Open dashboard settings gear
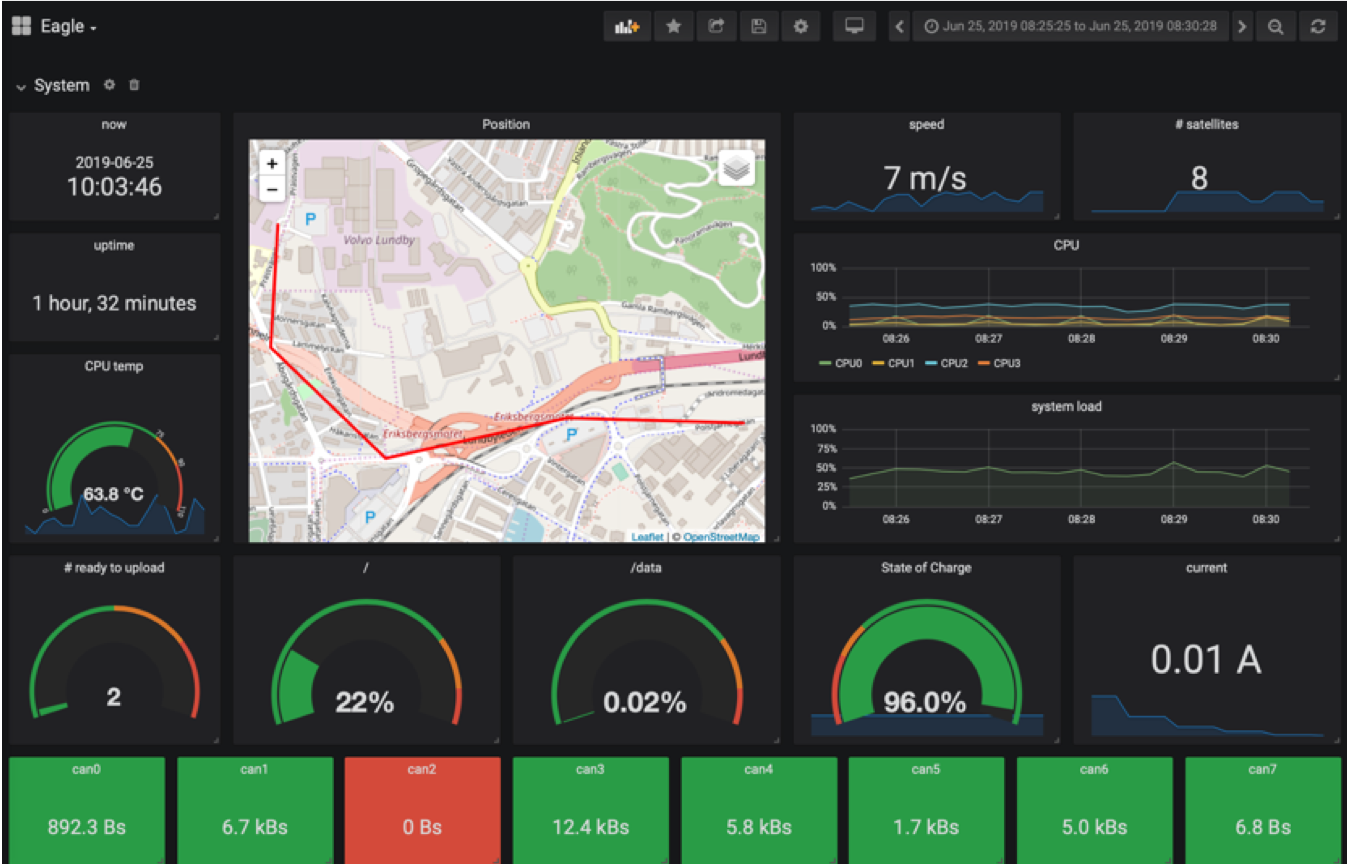This screenshot has height=864, width=1347. [801, 27]
